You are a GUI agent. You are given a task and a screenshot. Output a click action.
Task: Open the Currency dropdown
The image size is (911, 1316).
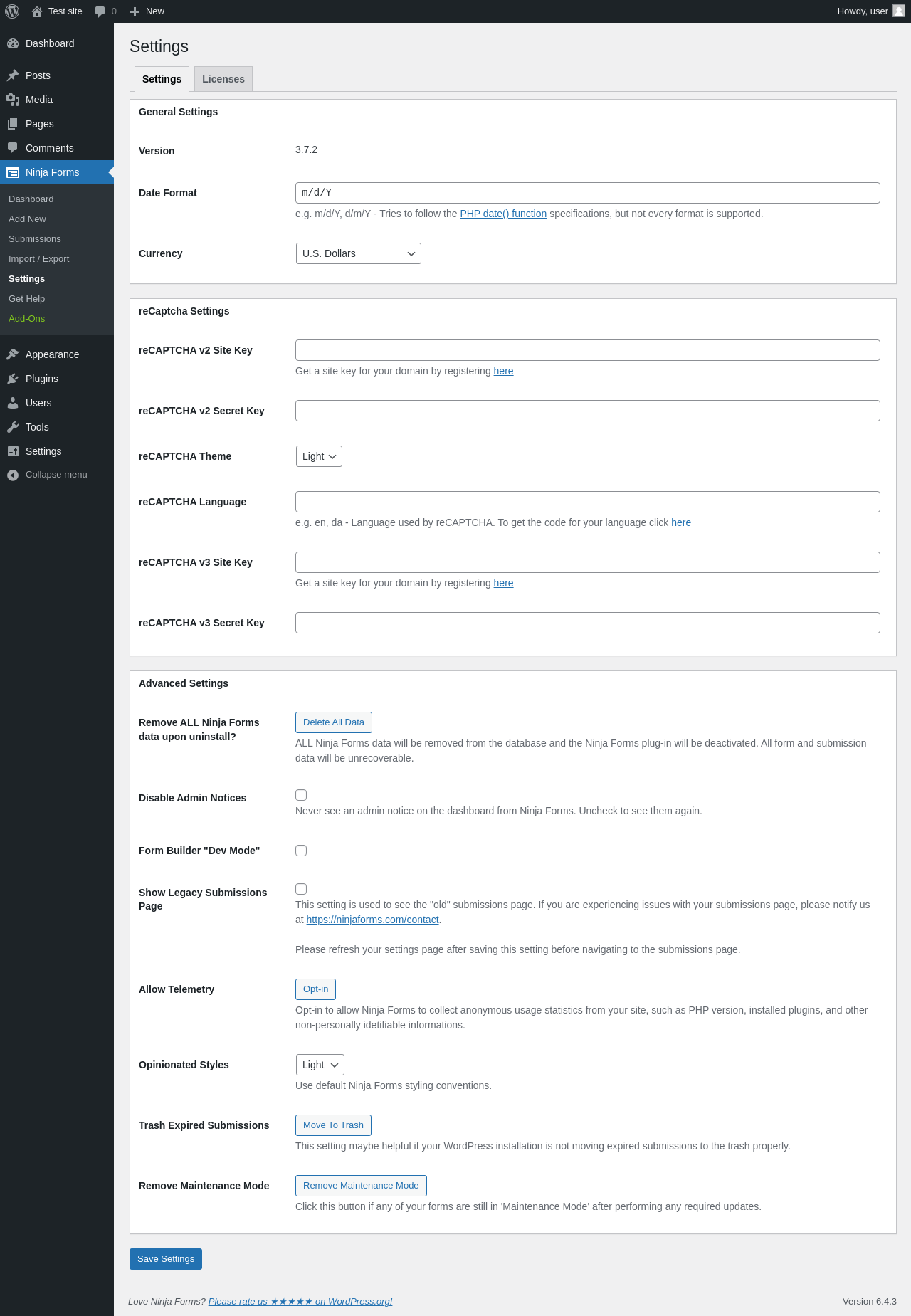coord(358,253)
